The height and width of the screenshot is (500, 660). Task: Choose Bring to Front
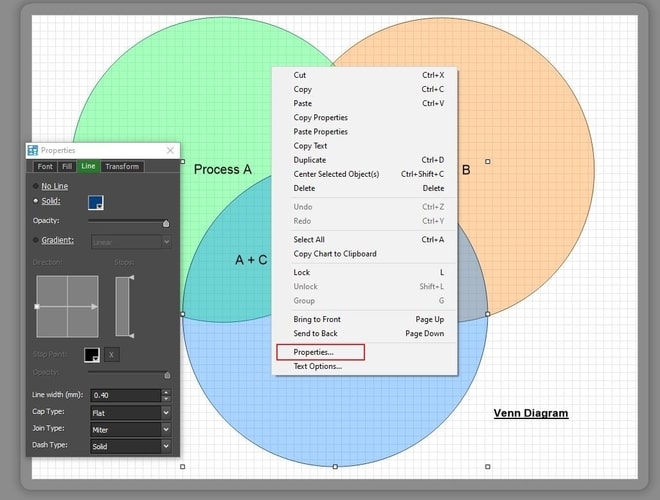[365, 319]
